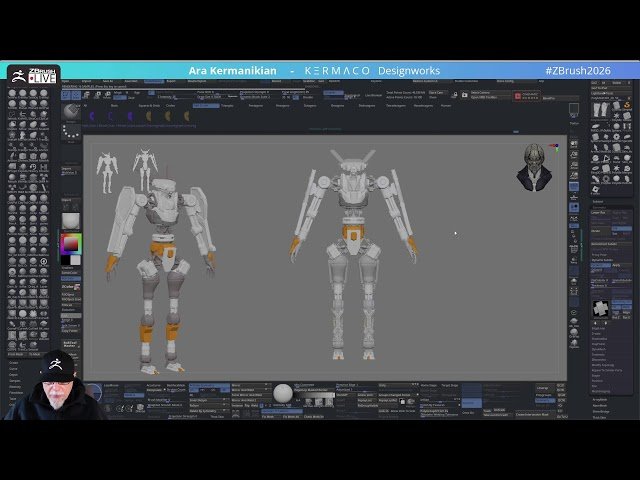This screenshot has height=480, width=640.
Task: Click the camera head view thumbnail
Action: pos(534,168)
